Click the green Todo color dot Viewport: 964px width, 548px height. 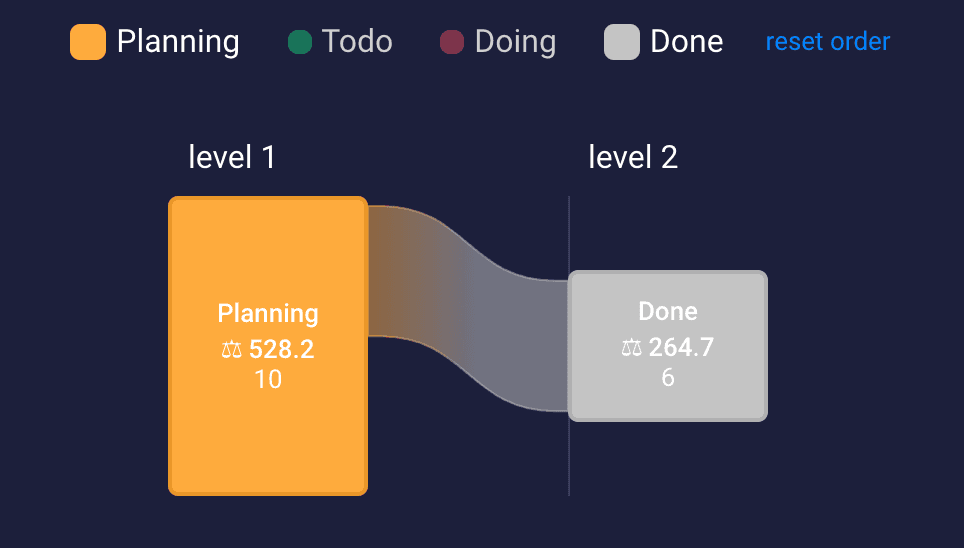coord(300,42)
